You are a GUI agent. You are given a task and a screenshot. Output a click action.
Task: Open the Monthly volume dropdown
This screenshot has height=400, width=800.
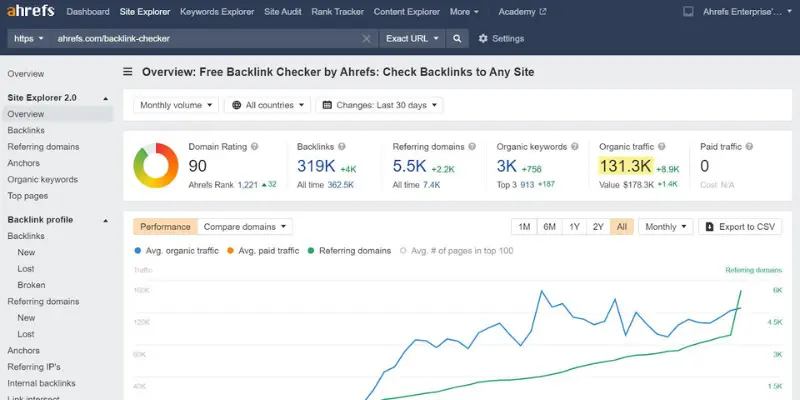[x=176, y=105]
